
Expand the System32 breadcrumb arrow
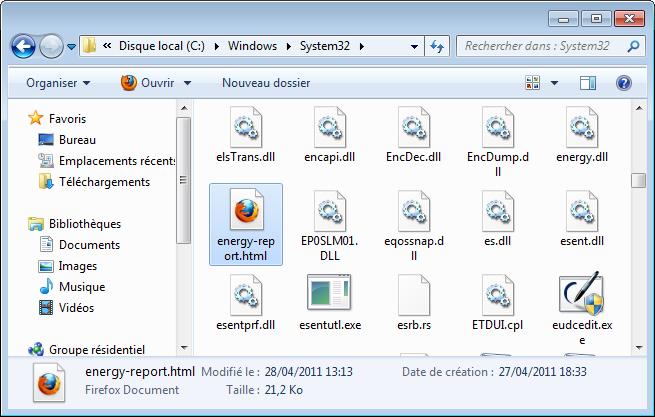tap(361, 46)
